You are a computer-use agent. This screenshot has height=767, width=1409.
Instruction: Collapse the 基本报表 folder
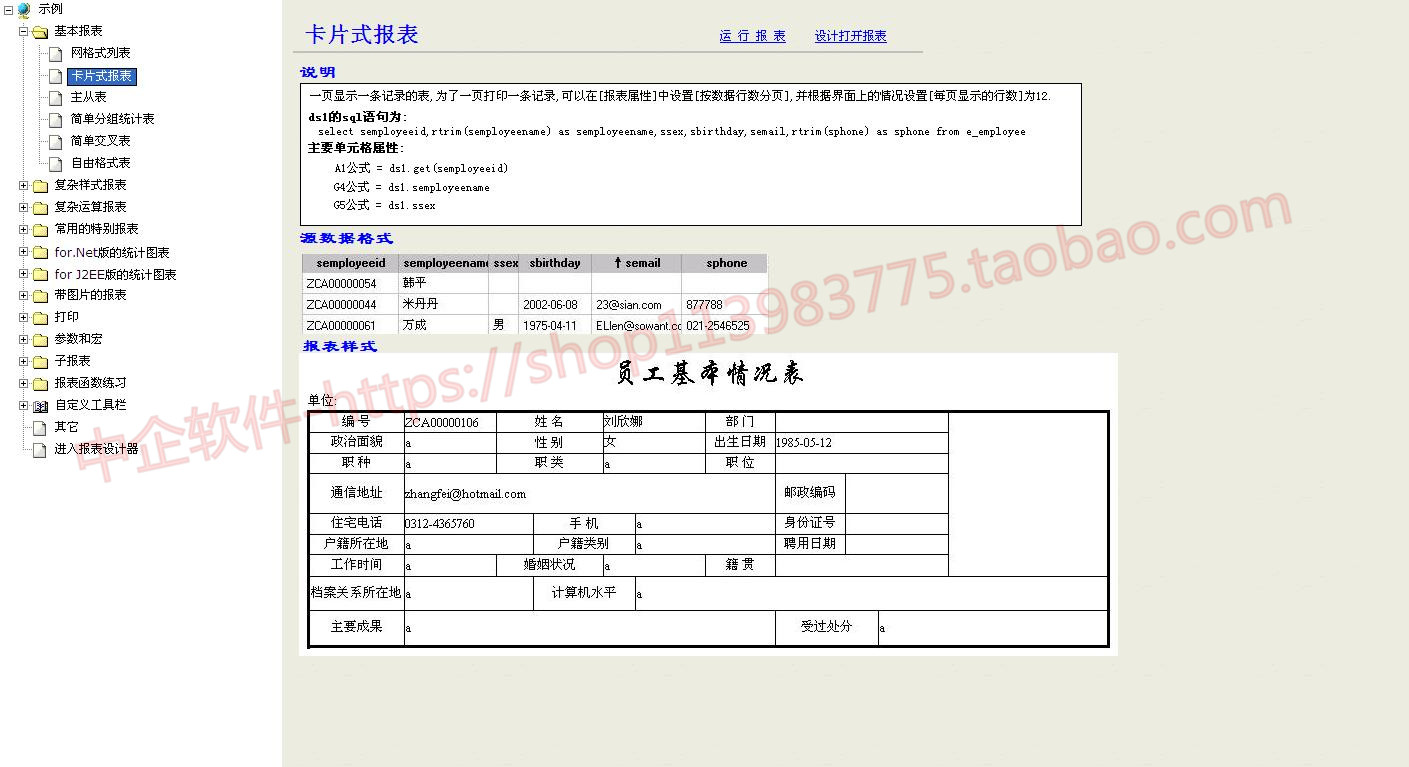(x=24, y=31)
